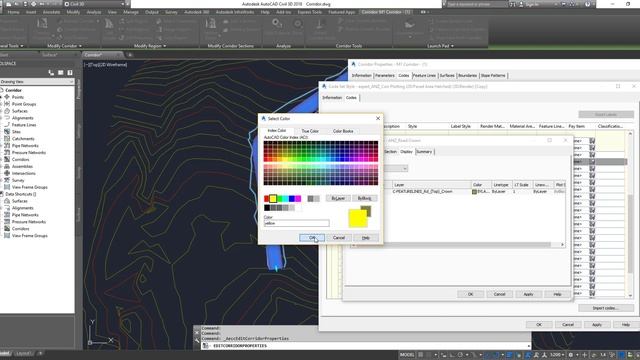This screenshot has height=360, width=640.
Task: Select the blue standard color swatch
Action: [x=292, y=199]
